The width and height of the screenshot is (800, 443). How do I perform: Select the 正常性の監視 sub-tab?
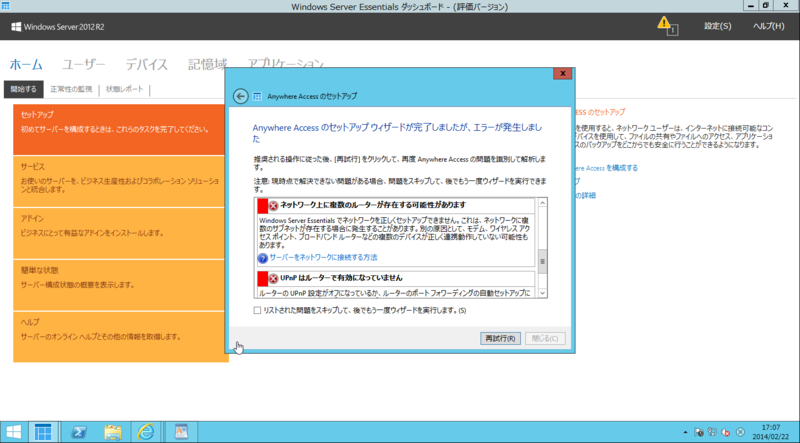pyautogui.click(x=71, y=89)
